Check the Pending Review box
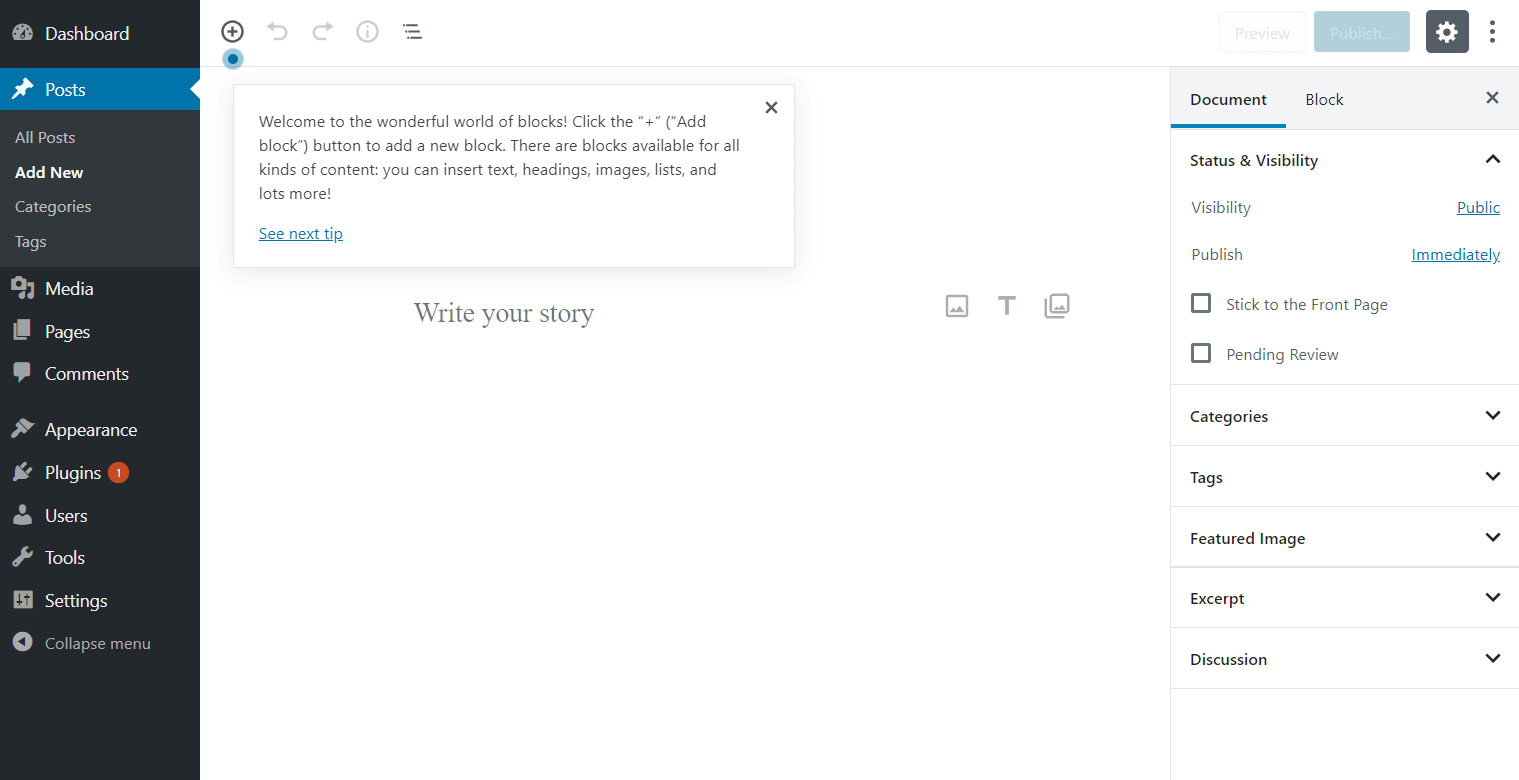 pos(1201,353)
